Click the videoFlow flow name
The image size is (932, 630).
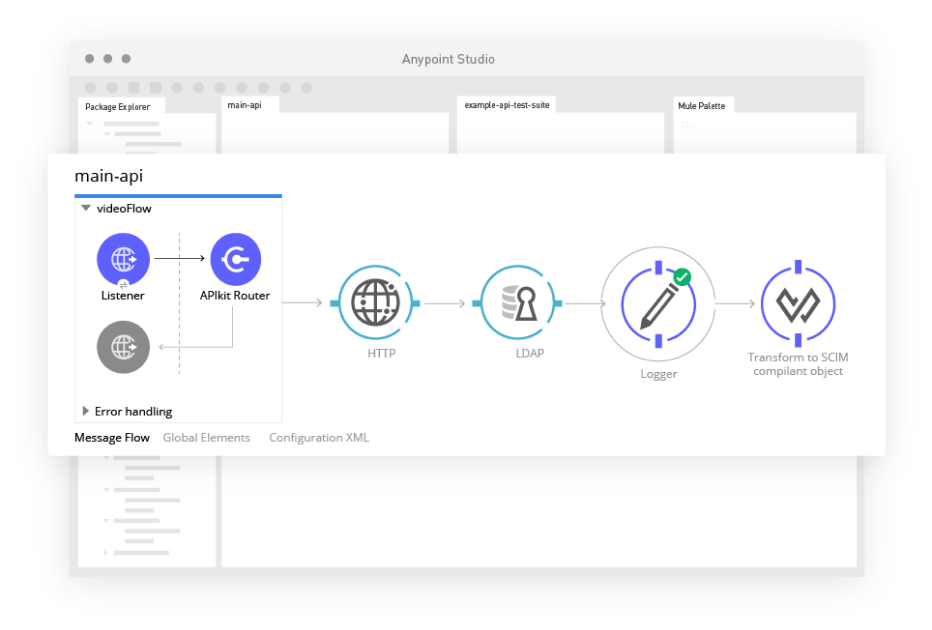(124, 209)
